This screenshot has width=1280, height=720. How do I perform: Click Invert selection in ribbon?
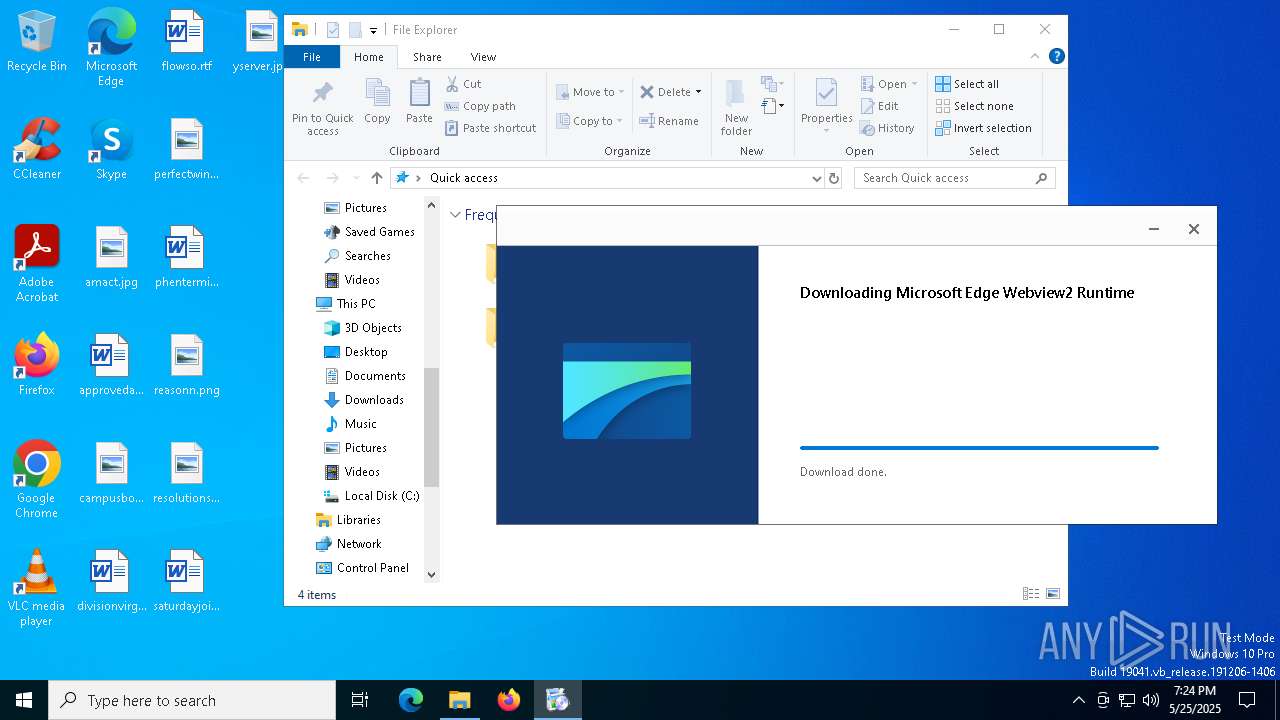click(x=984, y=128)
